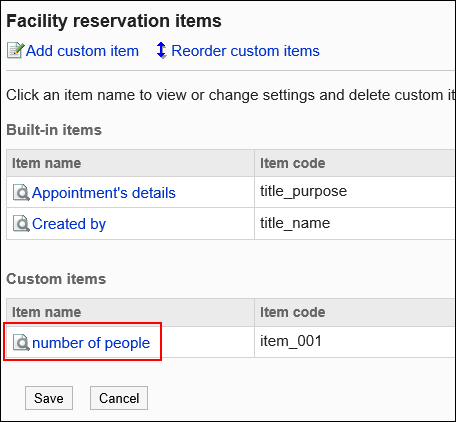Select the title_purpose item code cell
Screen dimensions: 456x422
[x=355, y=192]
